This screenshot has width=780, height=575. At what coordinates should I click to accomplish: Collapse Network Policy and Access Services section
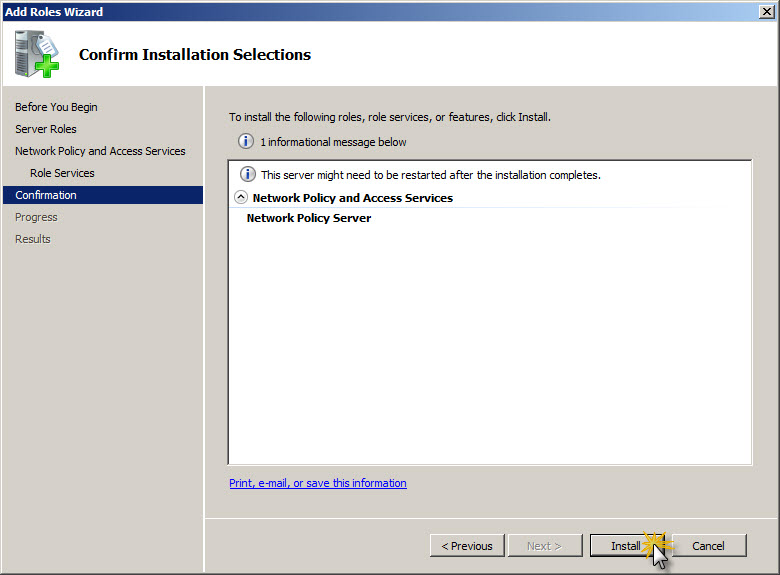tap(241, 197)
